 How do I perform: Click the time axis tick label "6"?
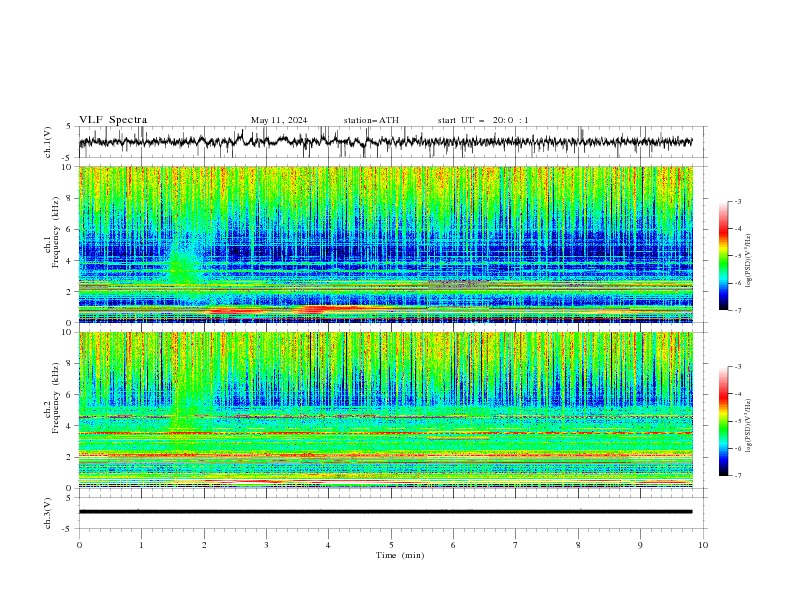(453, 545)
